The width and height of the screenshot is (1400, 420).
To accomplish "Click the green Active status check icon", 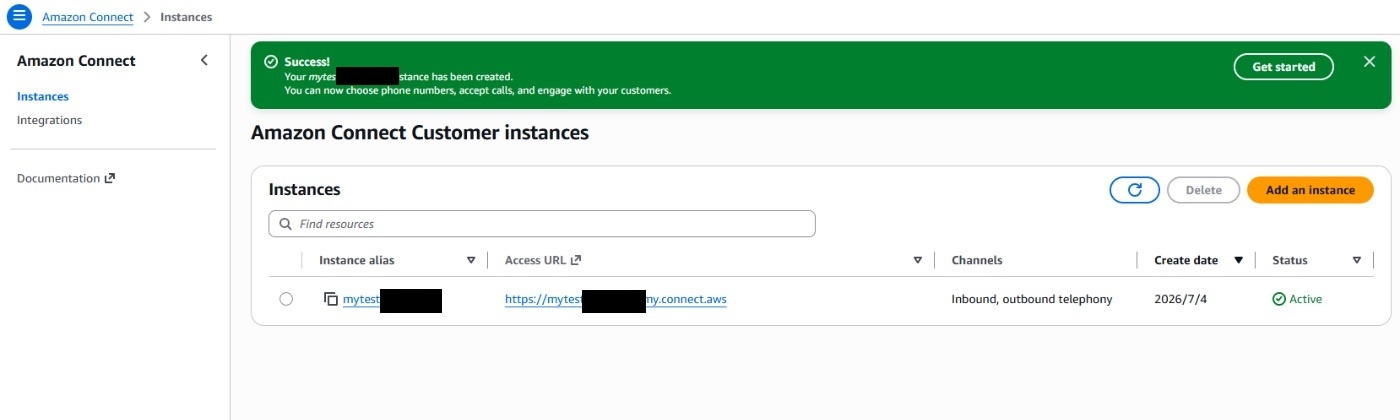I will (1278, 299).
